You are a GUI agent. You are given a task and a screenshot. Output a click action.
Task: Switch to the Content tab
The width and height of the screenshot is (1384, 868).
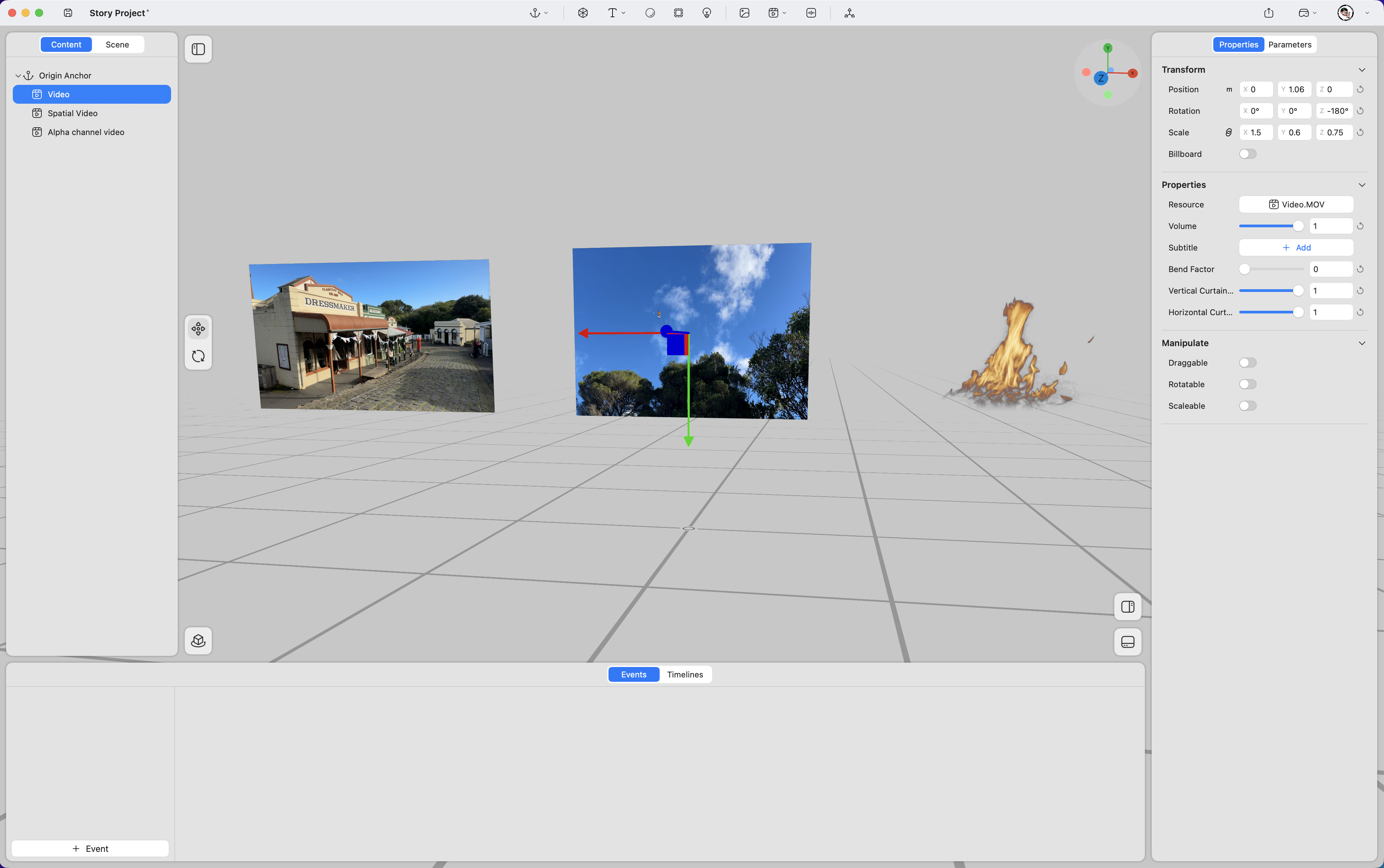click(x=66, y=45)
